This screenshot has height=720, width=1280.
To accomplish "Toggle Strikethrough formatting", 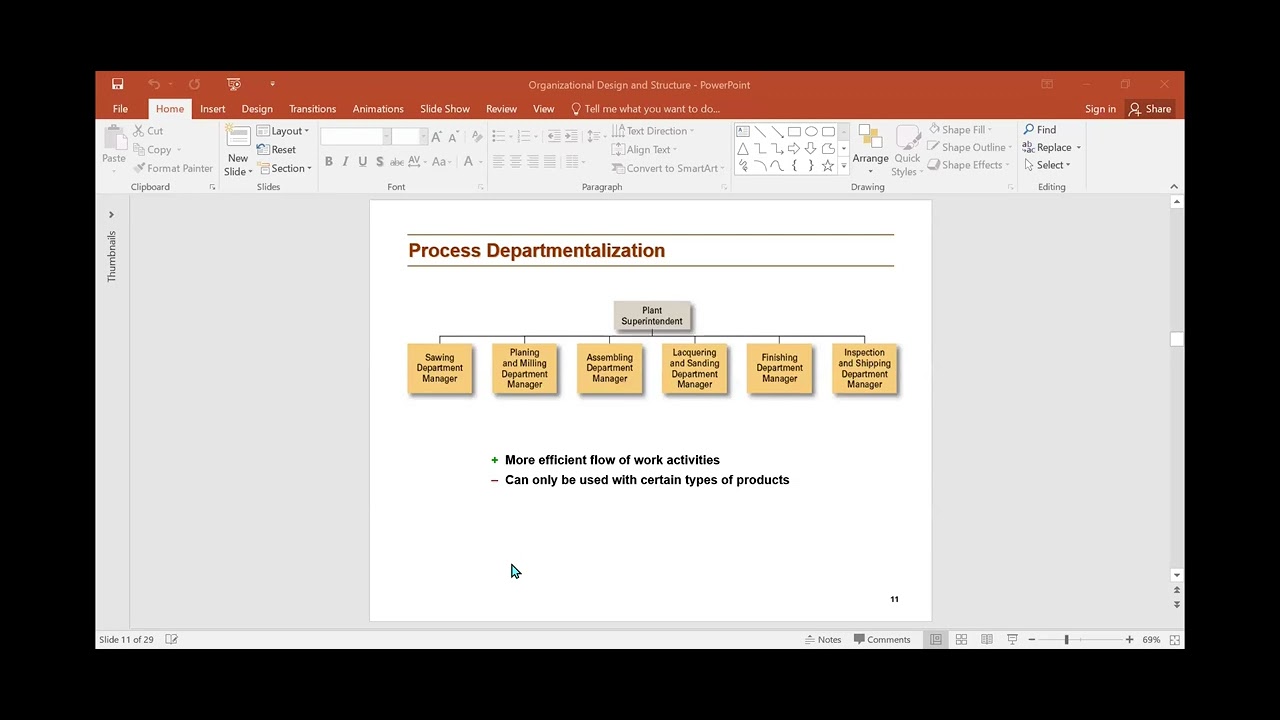I will [x=397, y=162].
